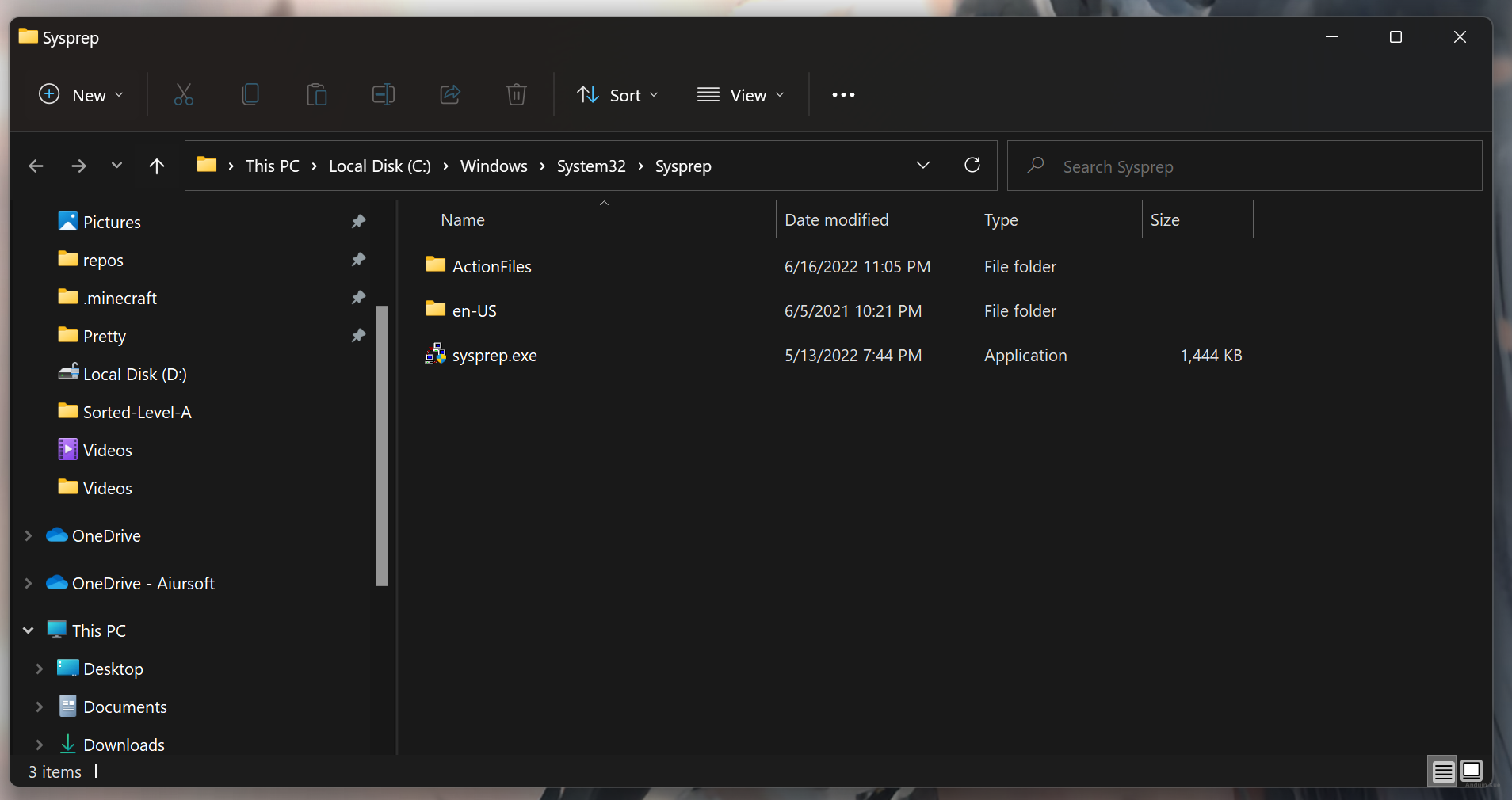Collapse the This PC tree node

pyautogui.click(x=29, y=630)
